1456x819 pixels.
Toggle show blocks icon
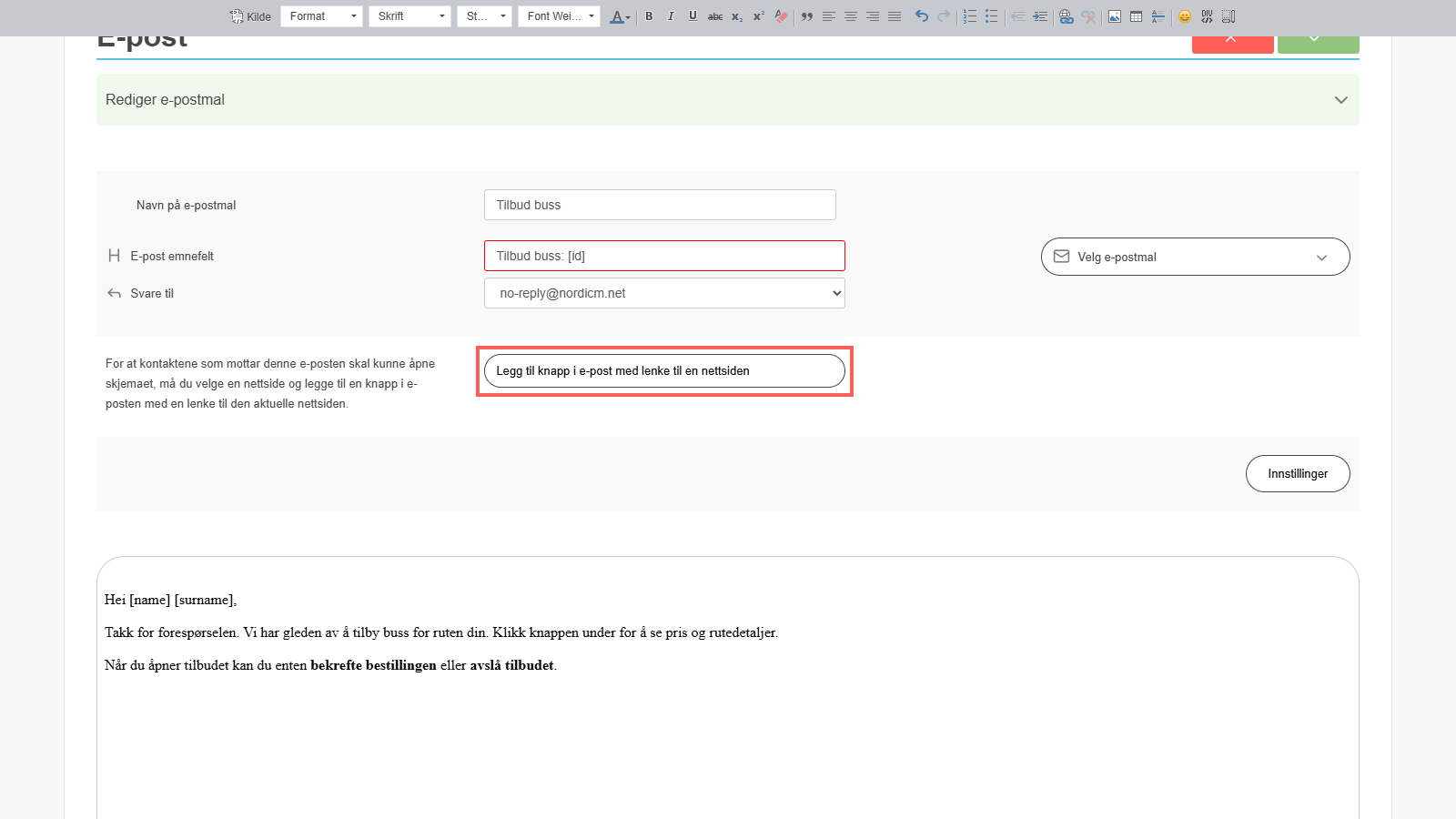click(1228, 16)
